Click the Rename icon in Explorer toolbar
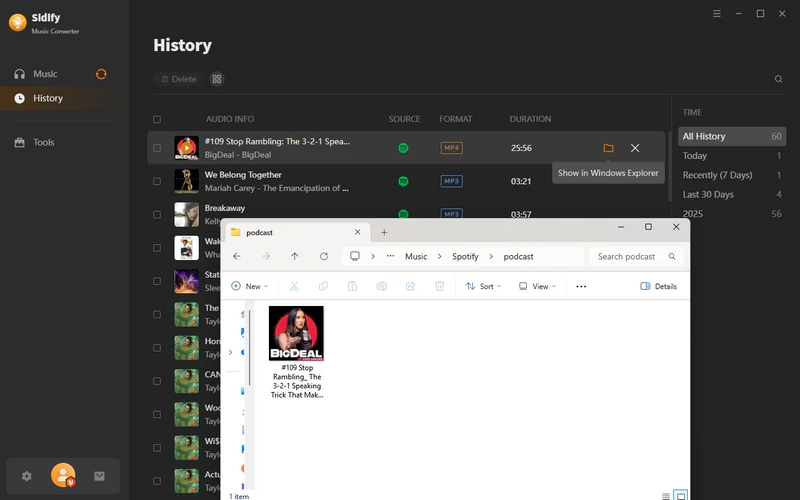Image resolution: width=800 pixels, height=500 pixels. click(381, 286)
